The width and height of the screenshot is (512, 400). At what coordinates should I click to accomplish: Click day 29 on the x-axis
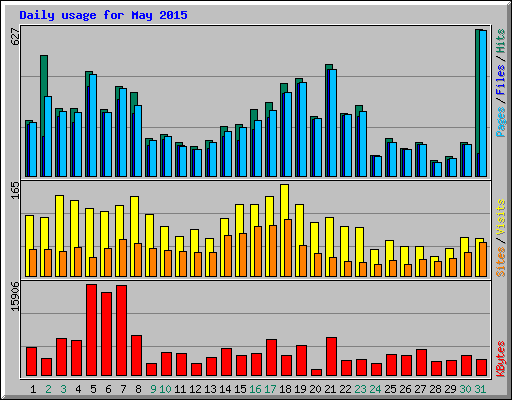[x=450, y=389]
